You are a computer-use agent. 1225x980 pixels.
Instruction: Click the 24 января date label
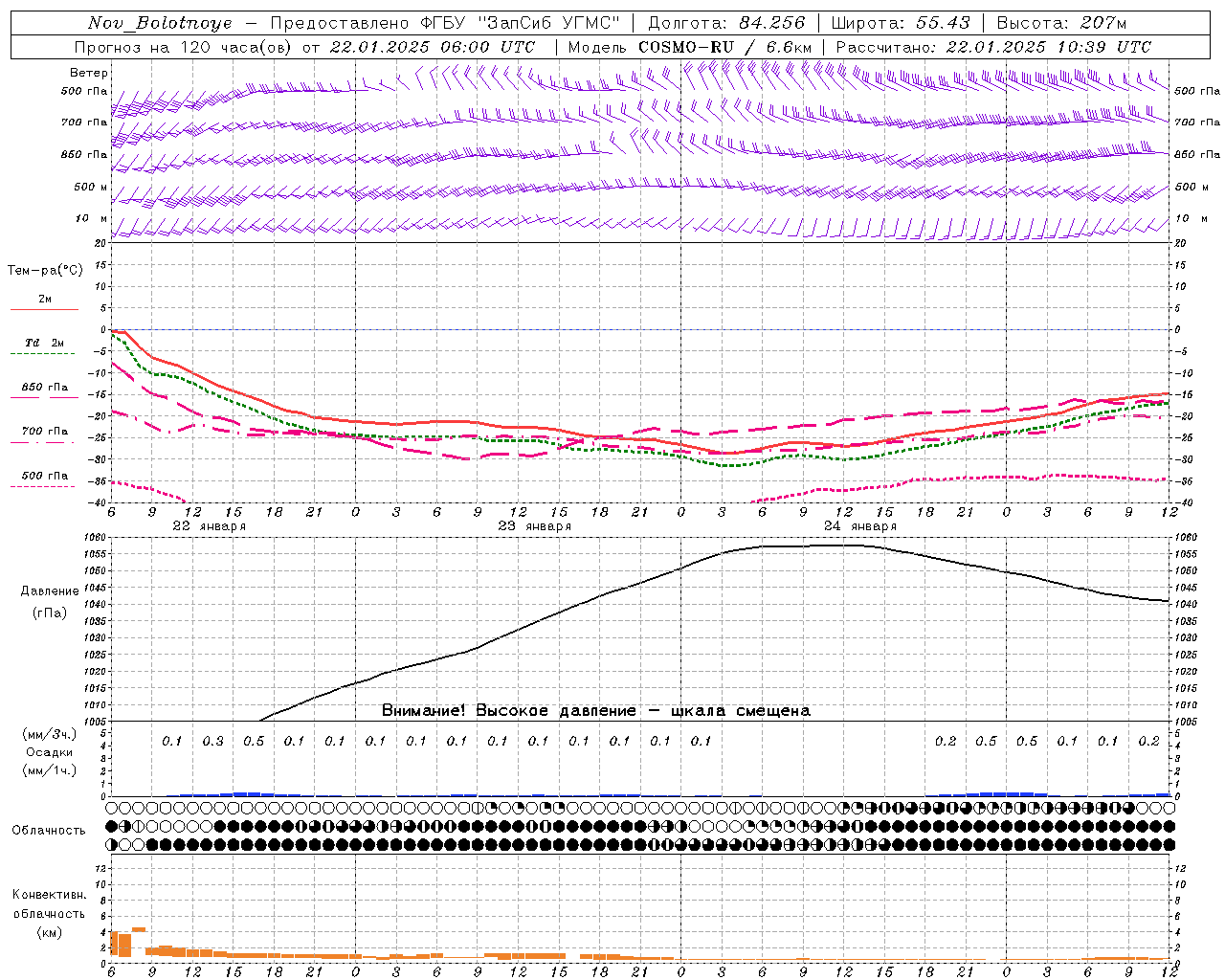pyautogui.click(x=859, y=526)
